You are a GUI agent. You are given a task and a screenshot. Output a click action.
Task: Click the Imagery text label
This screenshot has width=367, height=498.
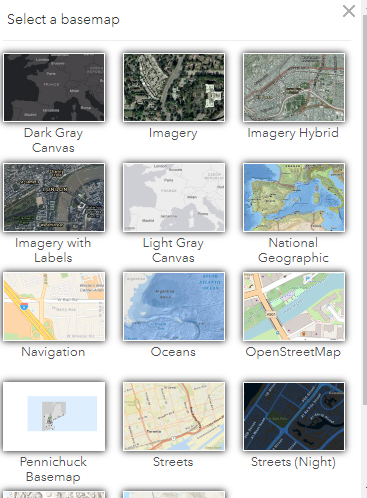(x=173, y=133)
